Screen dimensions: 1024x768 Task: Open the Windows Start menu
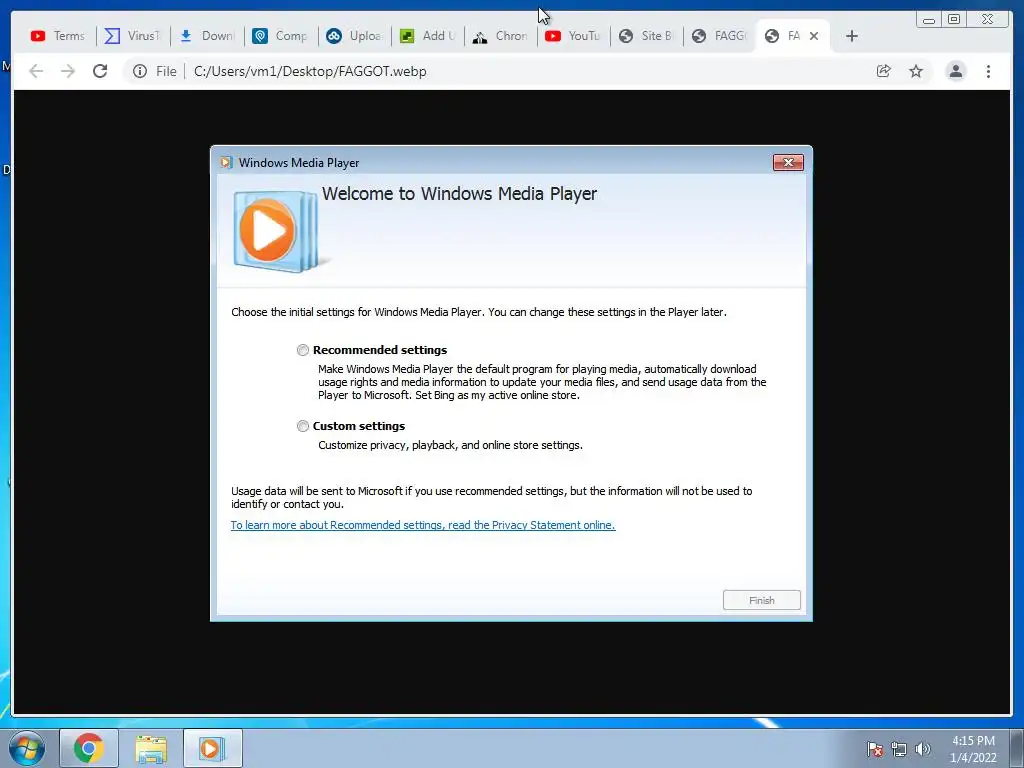point(27,748)
